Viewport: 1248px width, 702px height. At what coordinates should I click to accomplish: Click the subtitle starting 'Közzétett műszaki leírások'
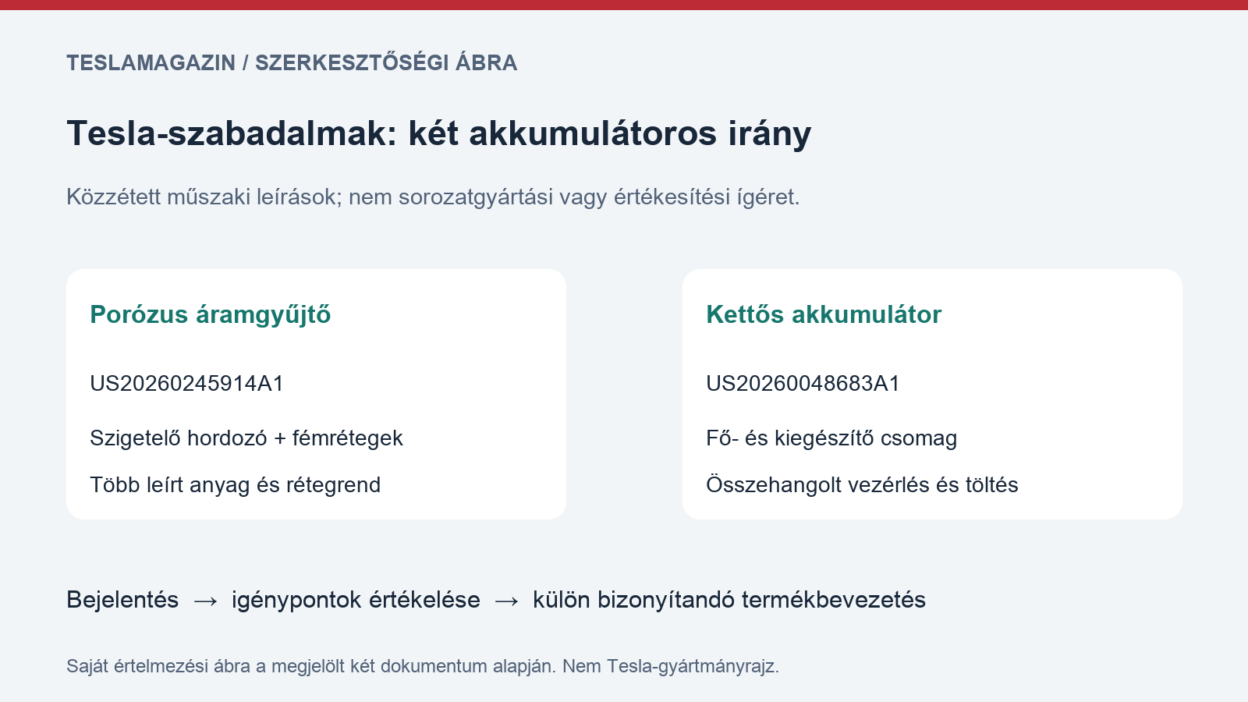pyautogui.click(x=433, y=197)
